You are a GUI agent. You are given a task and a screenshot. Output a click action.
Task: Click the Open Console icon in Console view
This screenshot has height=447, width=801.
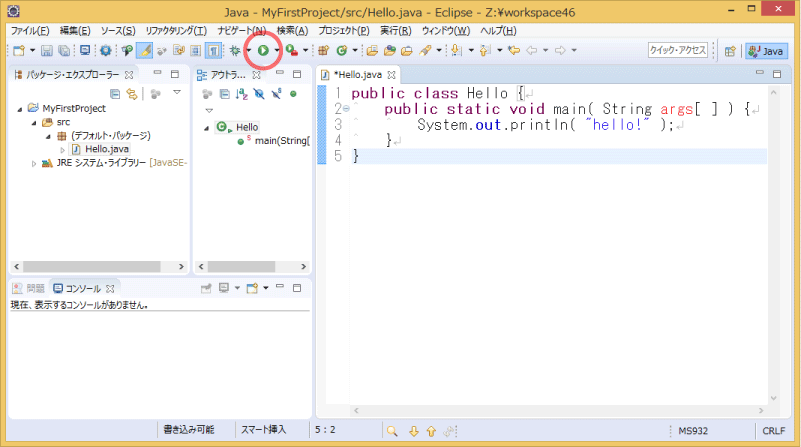coord(252,288)
